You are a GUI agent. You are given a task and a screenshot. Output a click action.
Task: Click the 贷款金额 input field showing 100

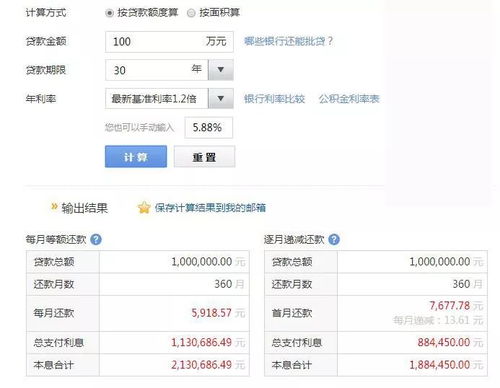169,42
